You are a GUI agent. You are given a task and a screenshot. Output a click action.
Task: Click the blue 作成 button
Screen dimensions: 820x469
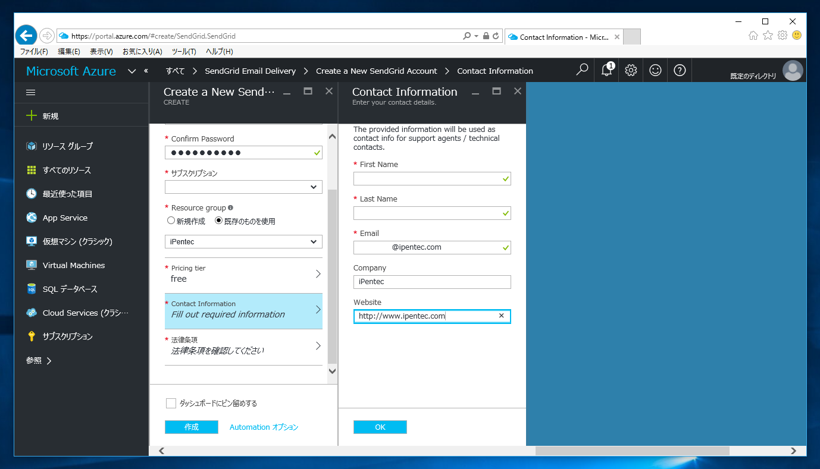tap(191, 427)
